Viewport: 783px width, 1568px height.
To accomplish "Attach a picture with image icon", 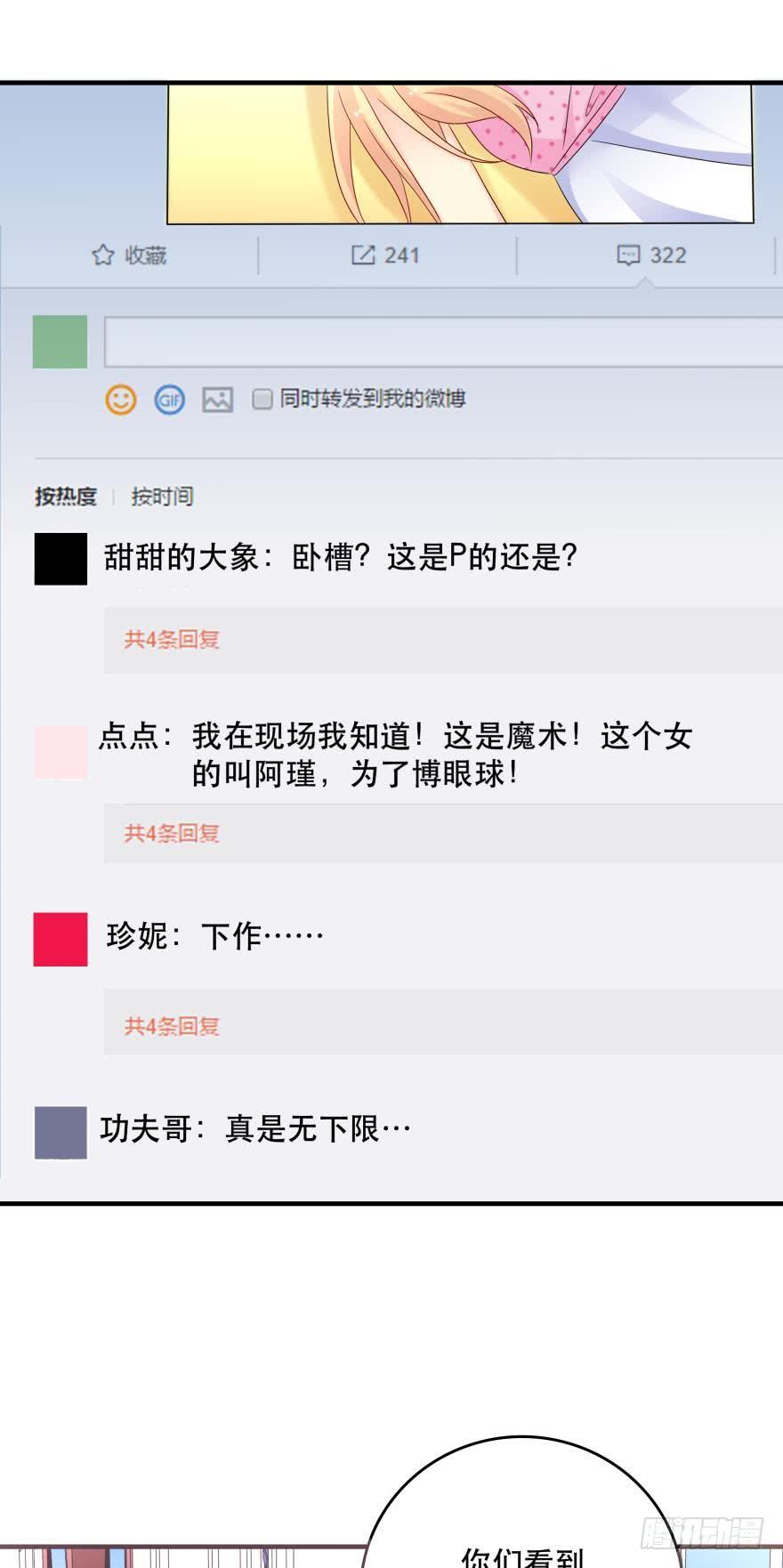I will click(217, 400).
